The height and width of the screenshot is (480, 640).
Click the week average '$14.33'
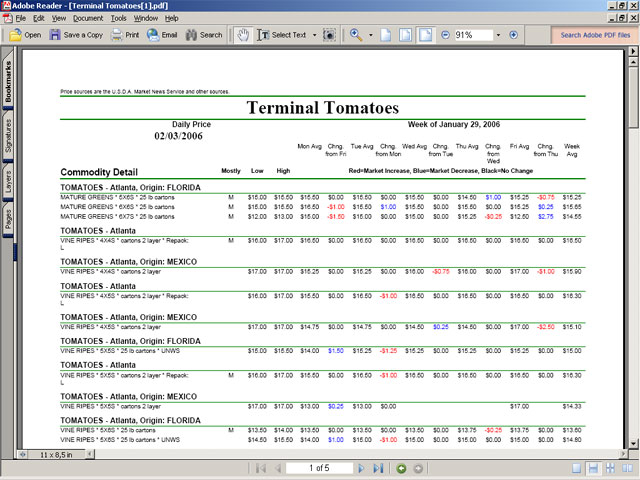(571, 407)
